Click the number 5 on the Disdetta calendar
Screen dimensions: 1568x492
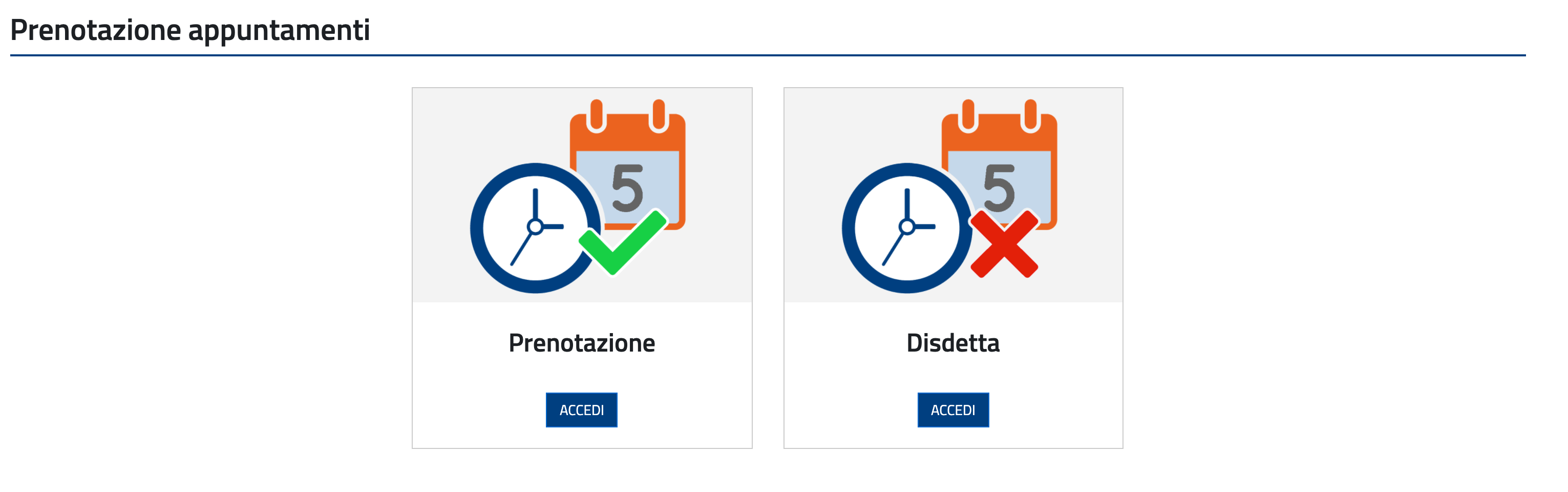tap(1000, 188)
